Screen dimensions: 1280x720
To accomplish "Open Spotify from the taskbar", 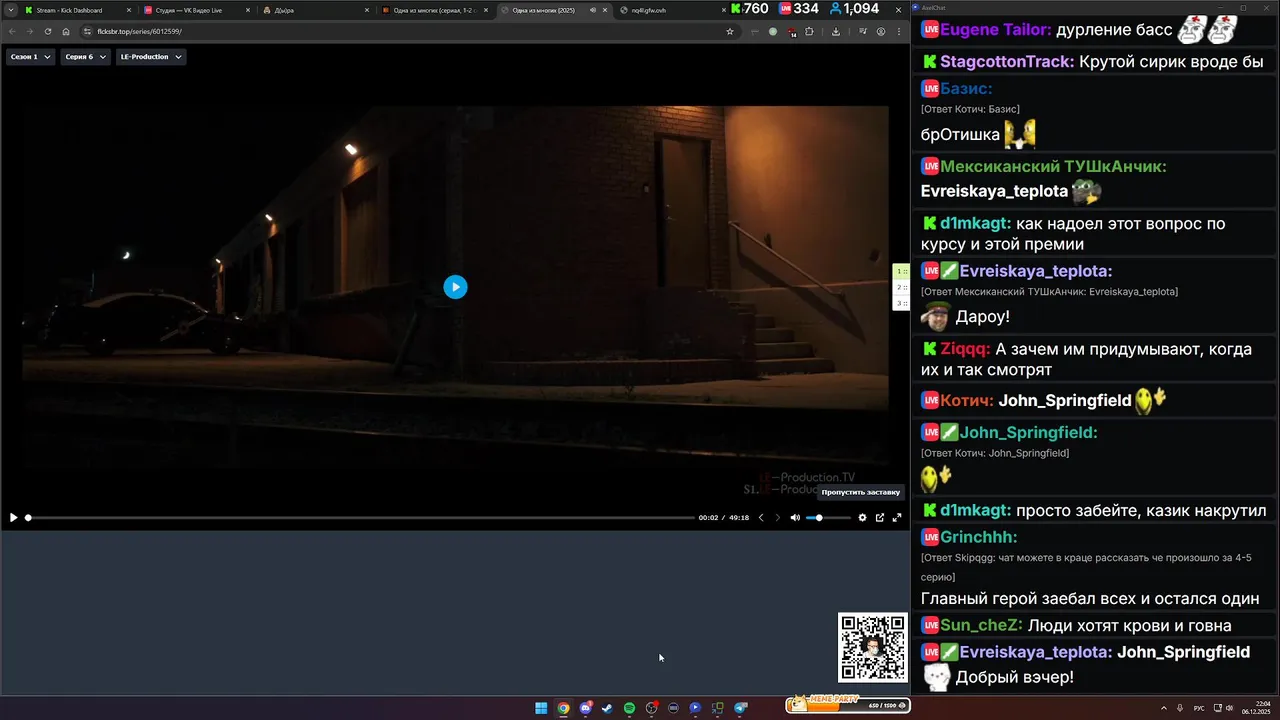I will (x=629, y=708).
